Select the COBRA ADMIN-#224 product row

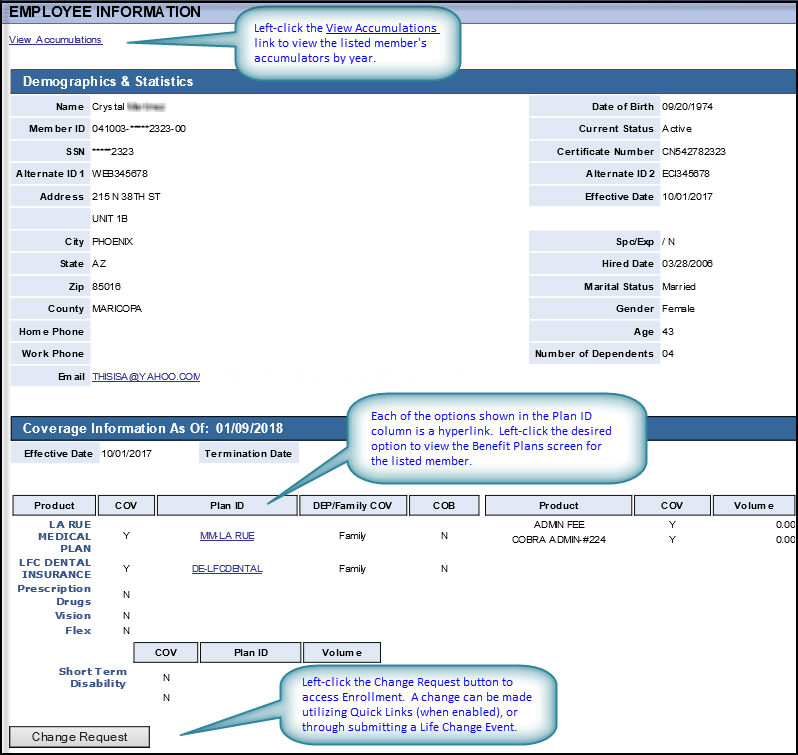pyautogui.click(x=558, y=540)
